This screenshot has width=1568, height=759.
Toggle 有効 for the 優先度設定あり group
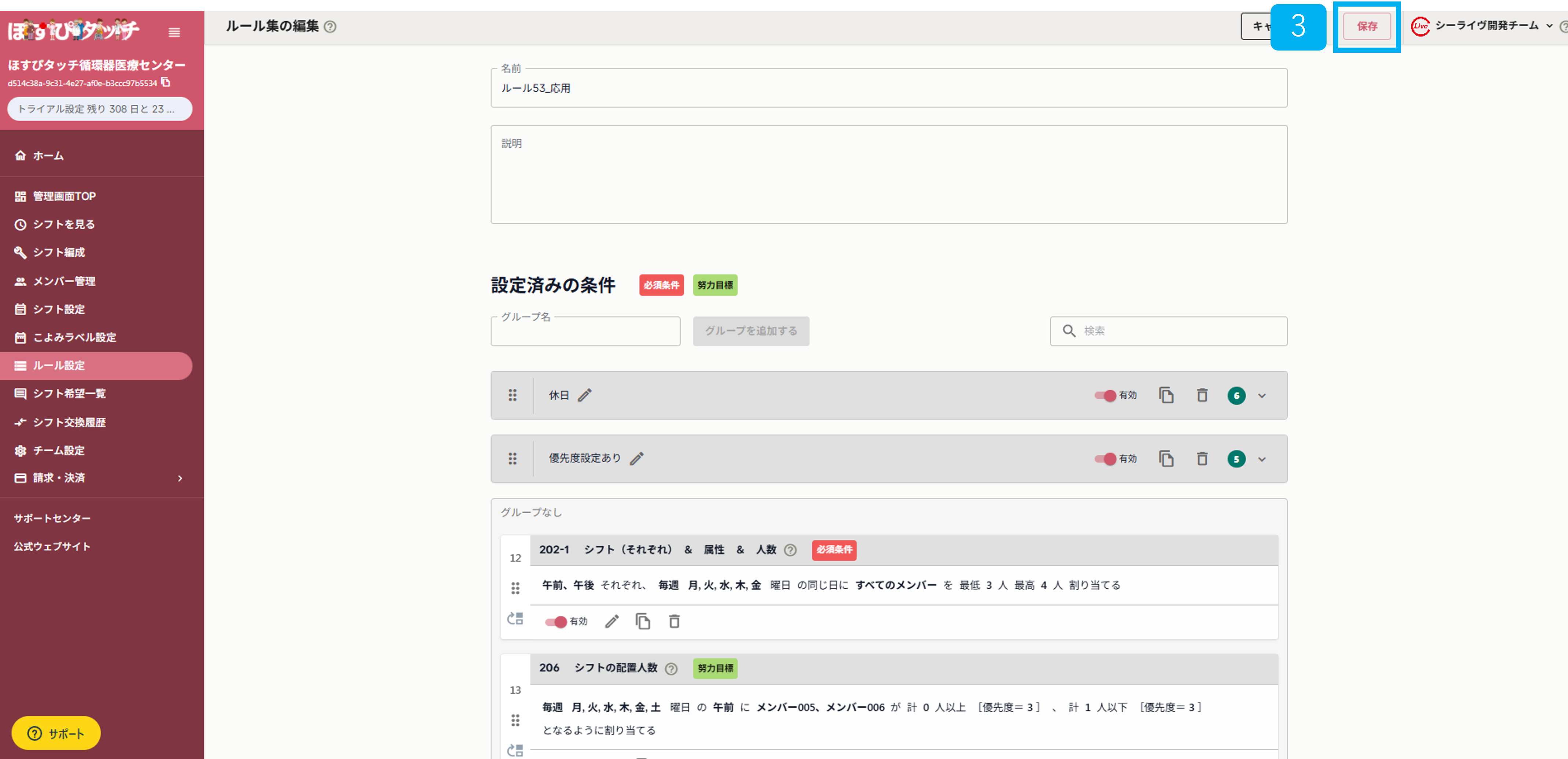click(x=1105, y=458)
